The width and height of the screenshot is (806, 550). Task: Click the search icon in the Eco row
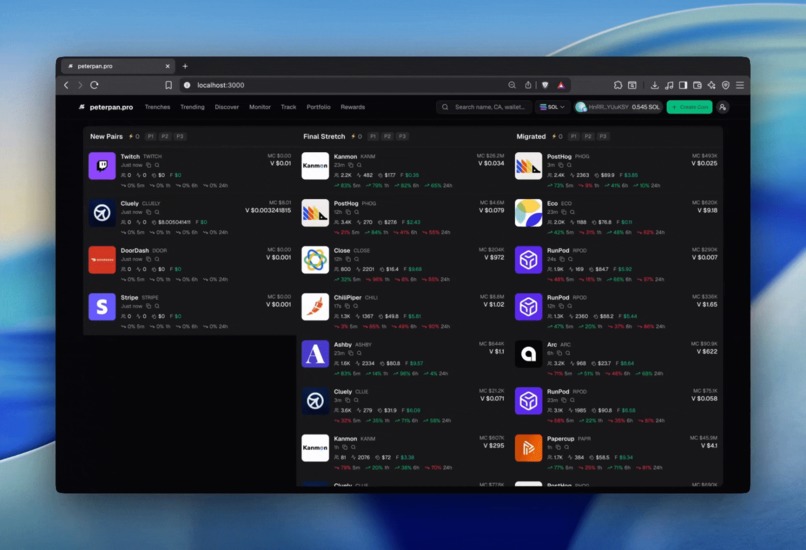point(572,212)
